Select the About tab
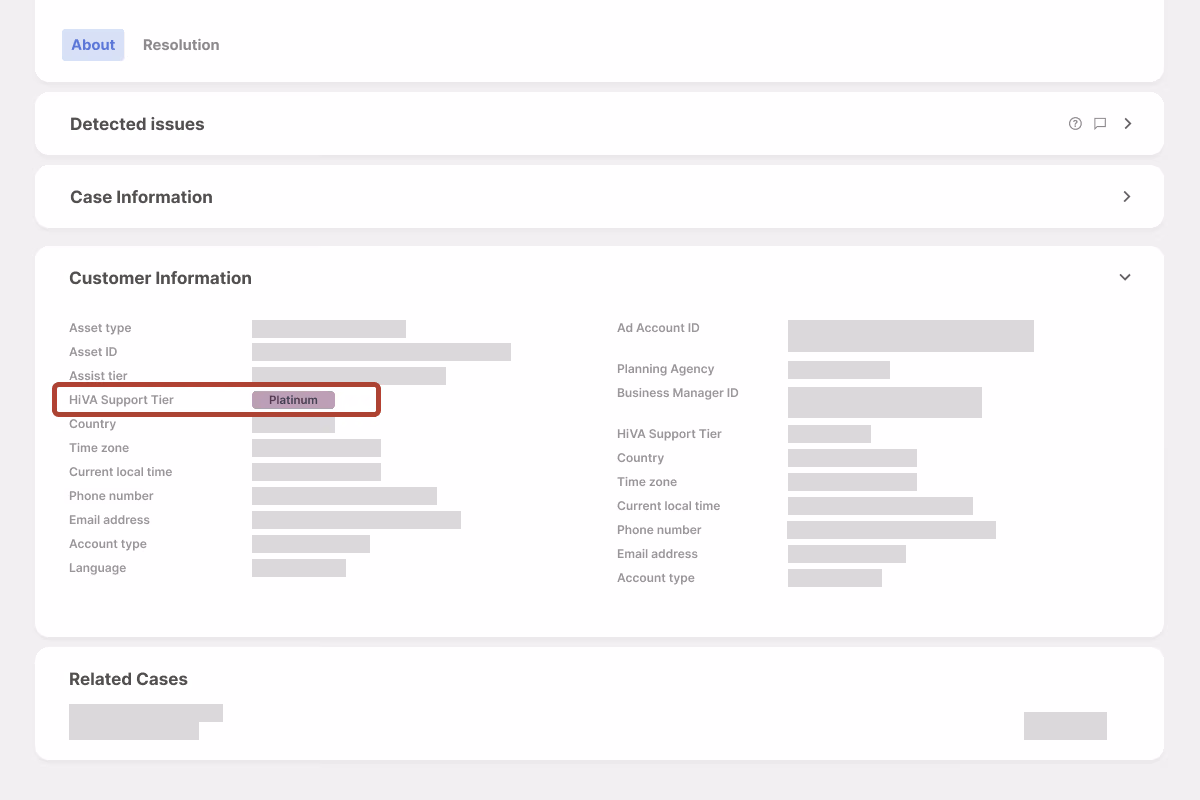Screen dimensions: 1200x800 point(93,44)
